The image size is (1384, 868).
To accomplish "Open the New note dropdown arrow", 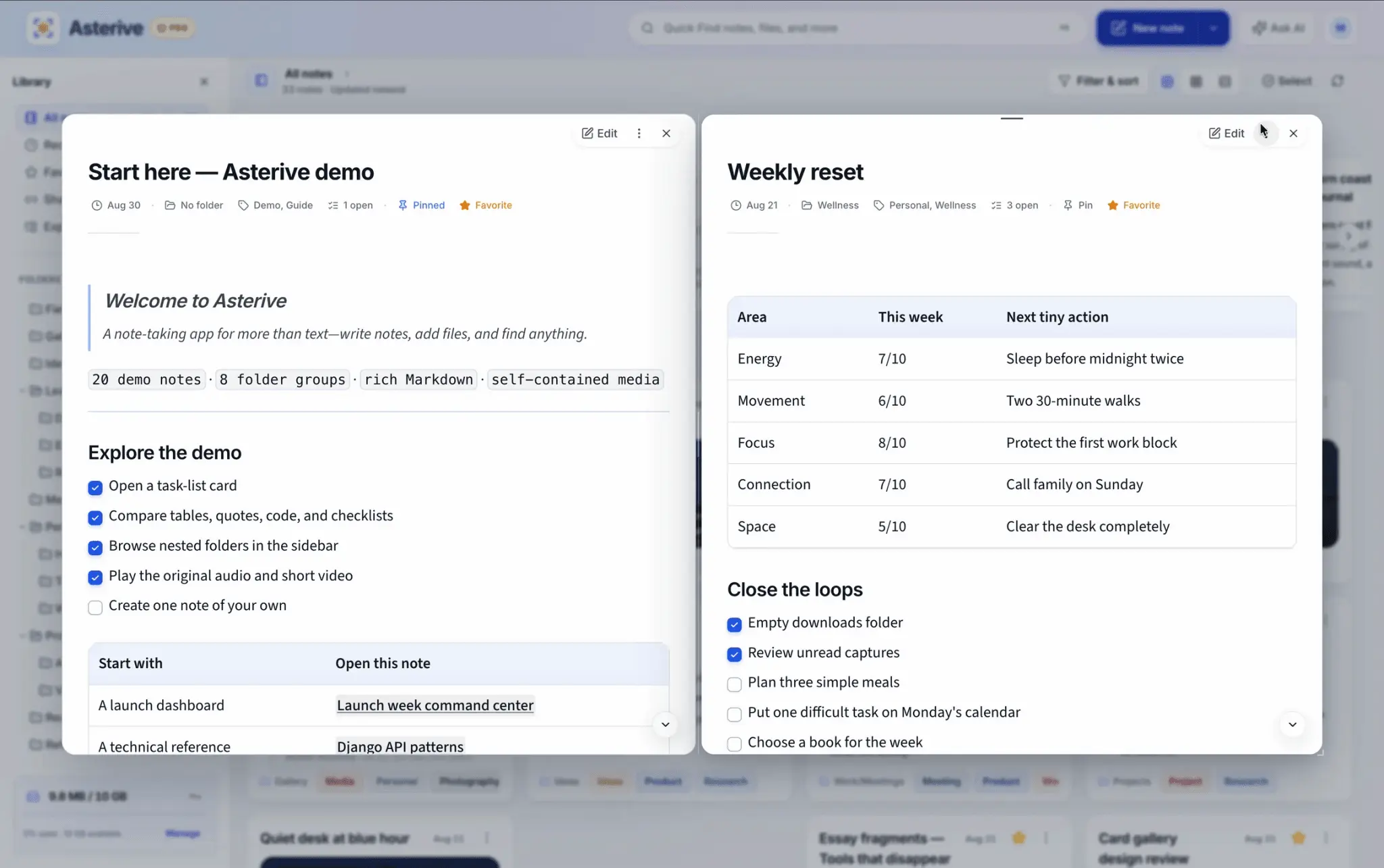I will [x=1214, y=28].
